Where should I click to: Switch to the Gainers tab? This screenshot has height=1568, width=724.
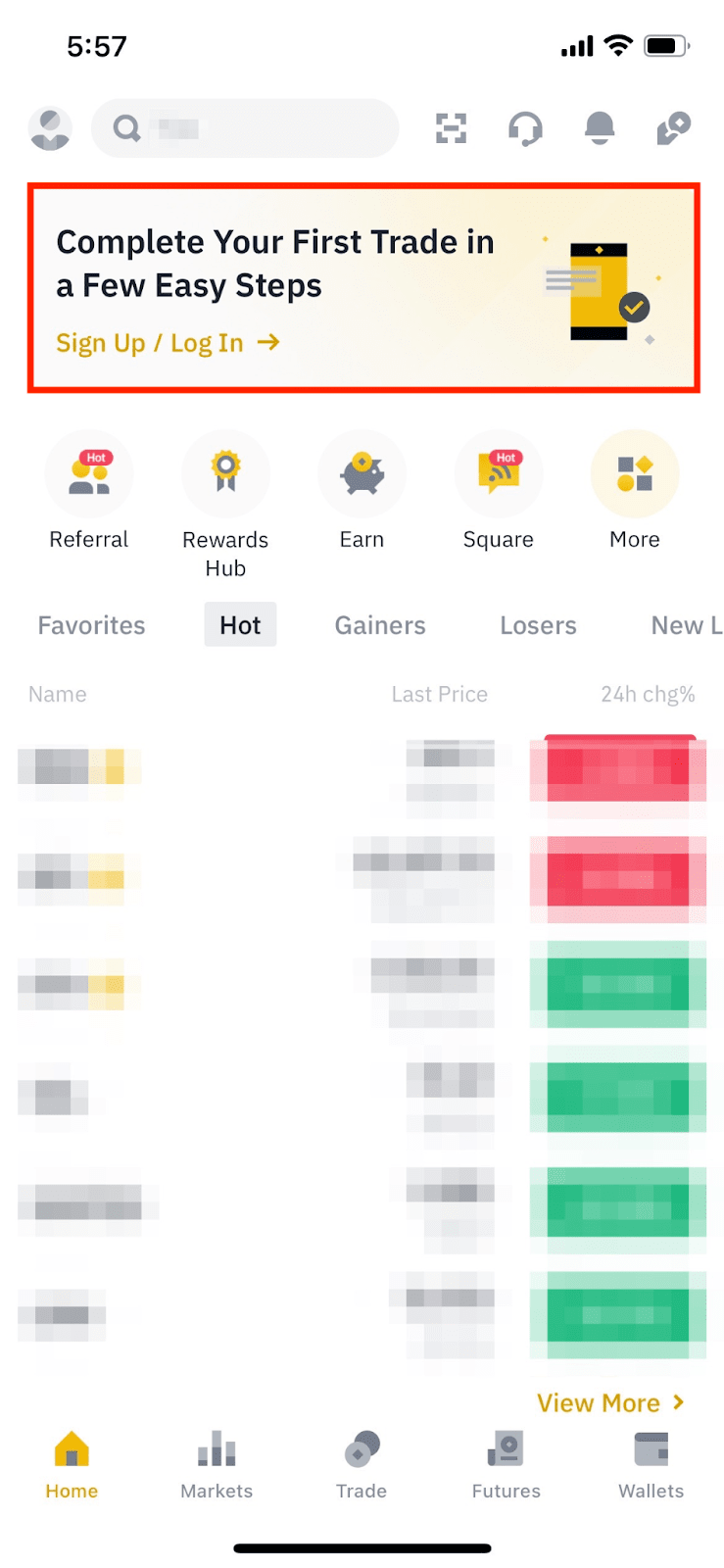(x=380, y=624)
